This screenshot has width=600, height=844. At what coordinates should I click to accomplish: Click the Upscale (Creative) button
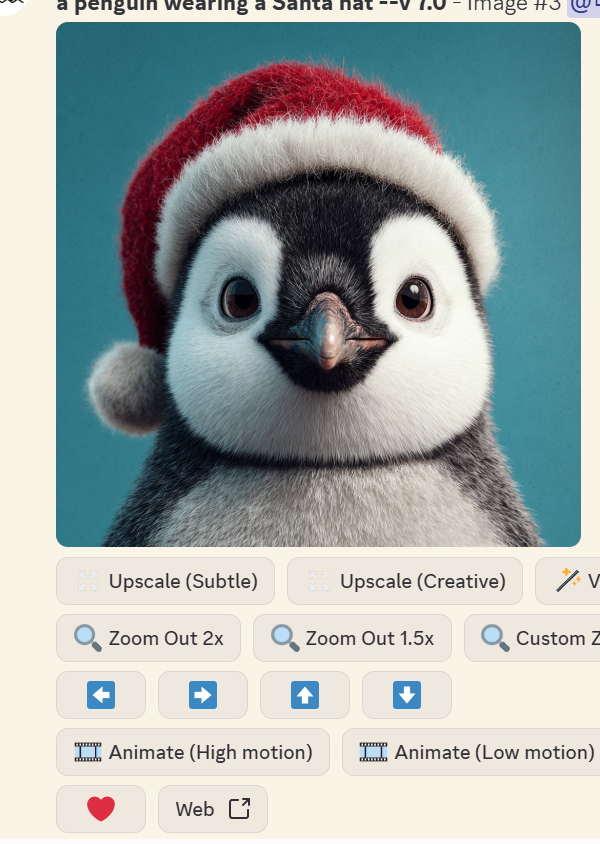[x=405, y=581]
